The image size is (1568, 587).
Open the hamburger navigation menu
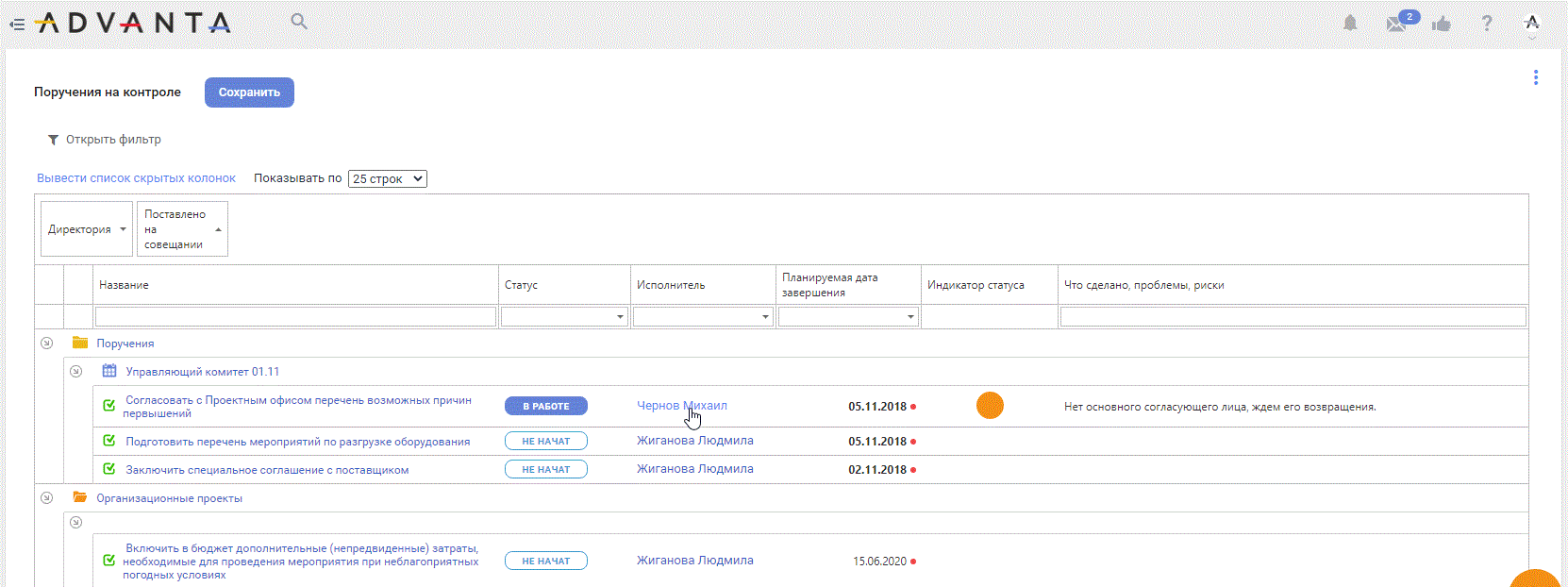[x=17, y=25]
